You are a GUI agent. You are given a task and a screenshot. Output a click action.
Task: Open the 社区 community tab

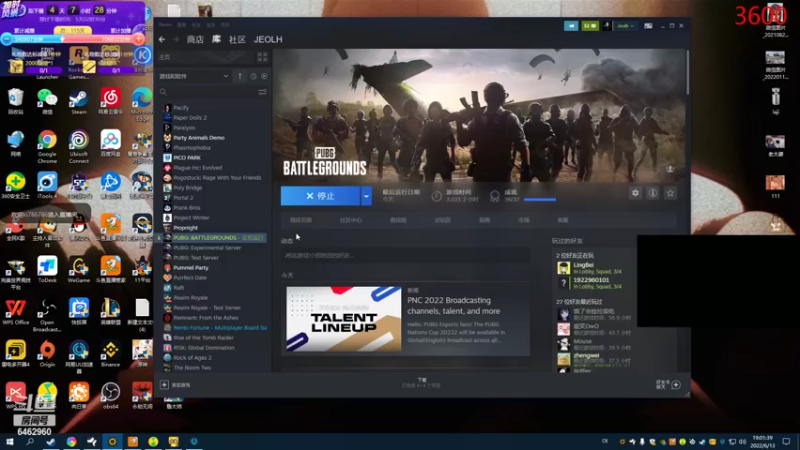[237, 39]
